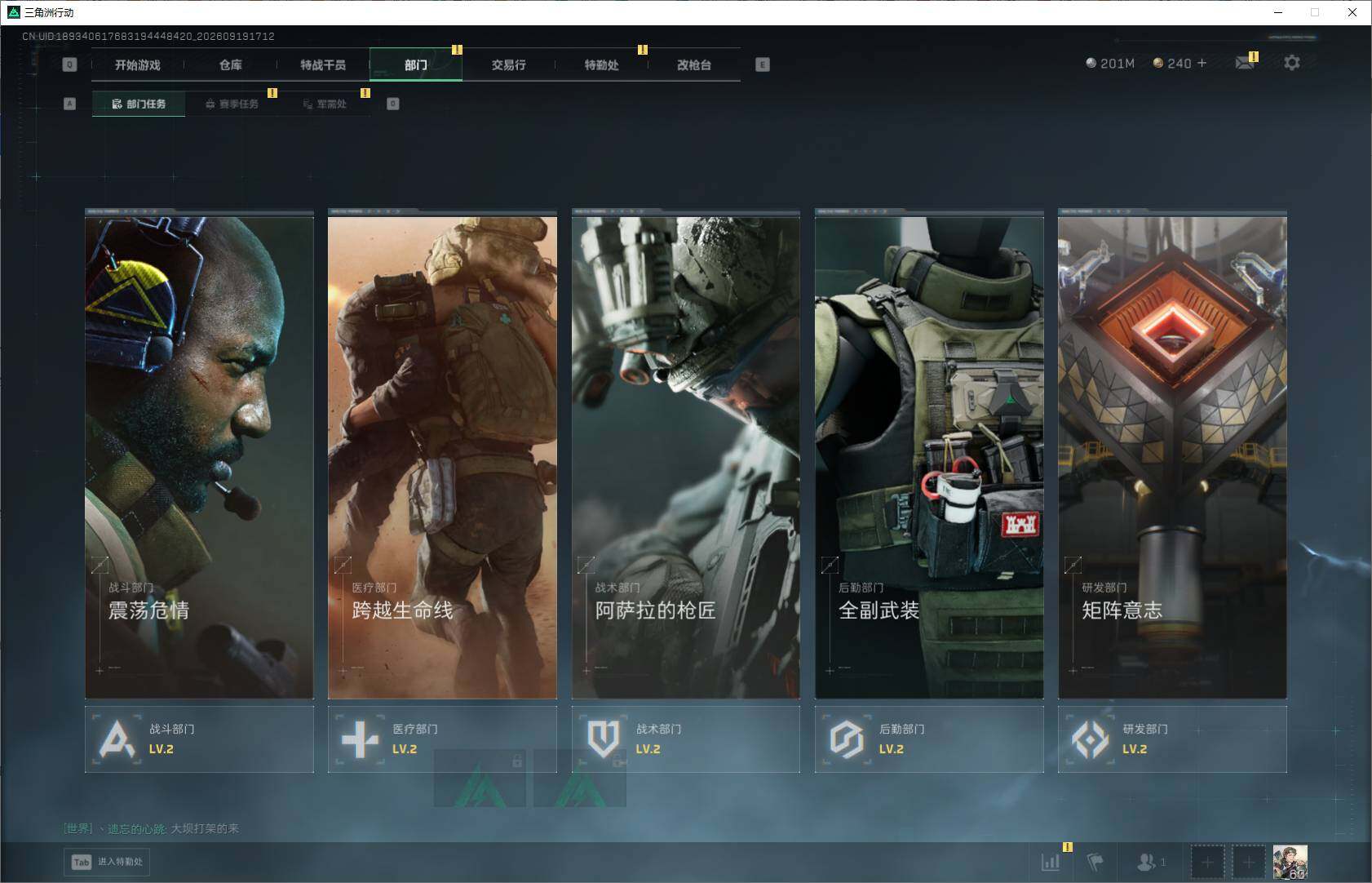Screen dimensions: 1372x883
Task: Open the mail envelope icon
Action: point(1245,63)
